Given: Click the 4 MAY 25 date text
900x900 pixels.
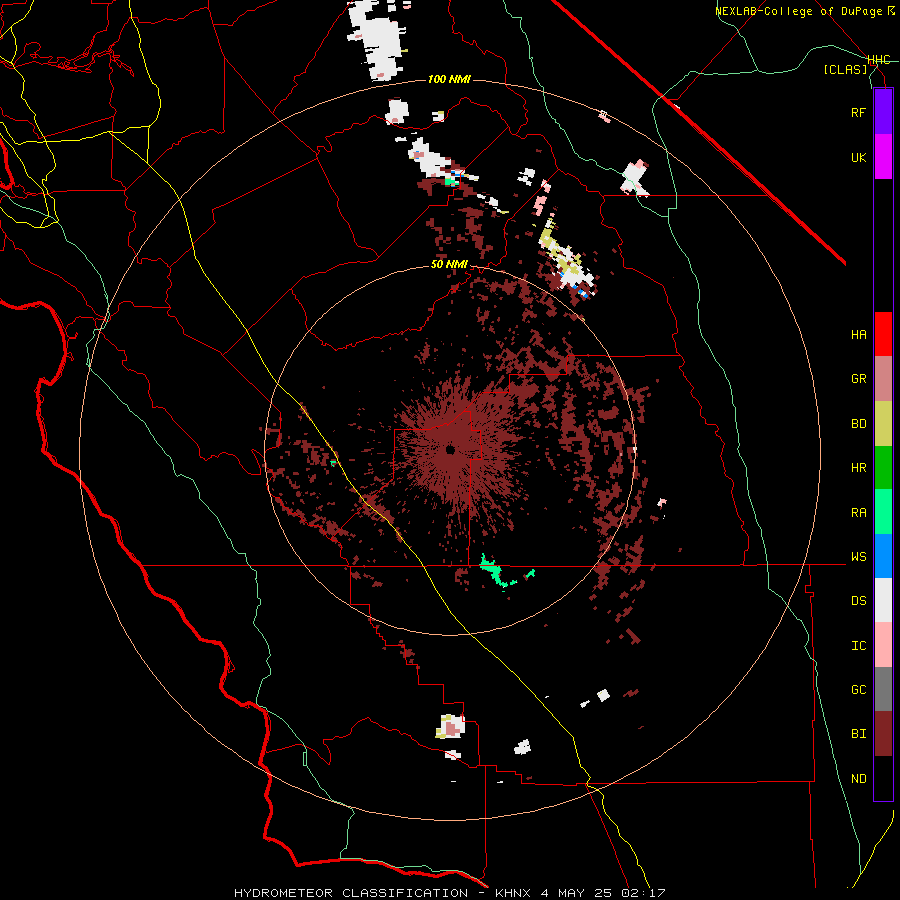Looking at the screenshot, I should click(x=577, y=893).
